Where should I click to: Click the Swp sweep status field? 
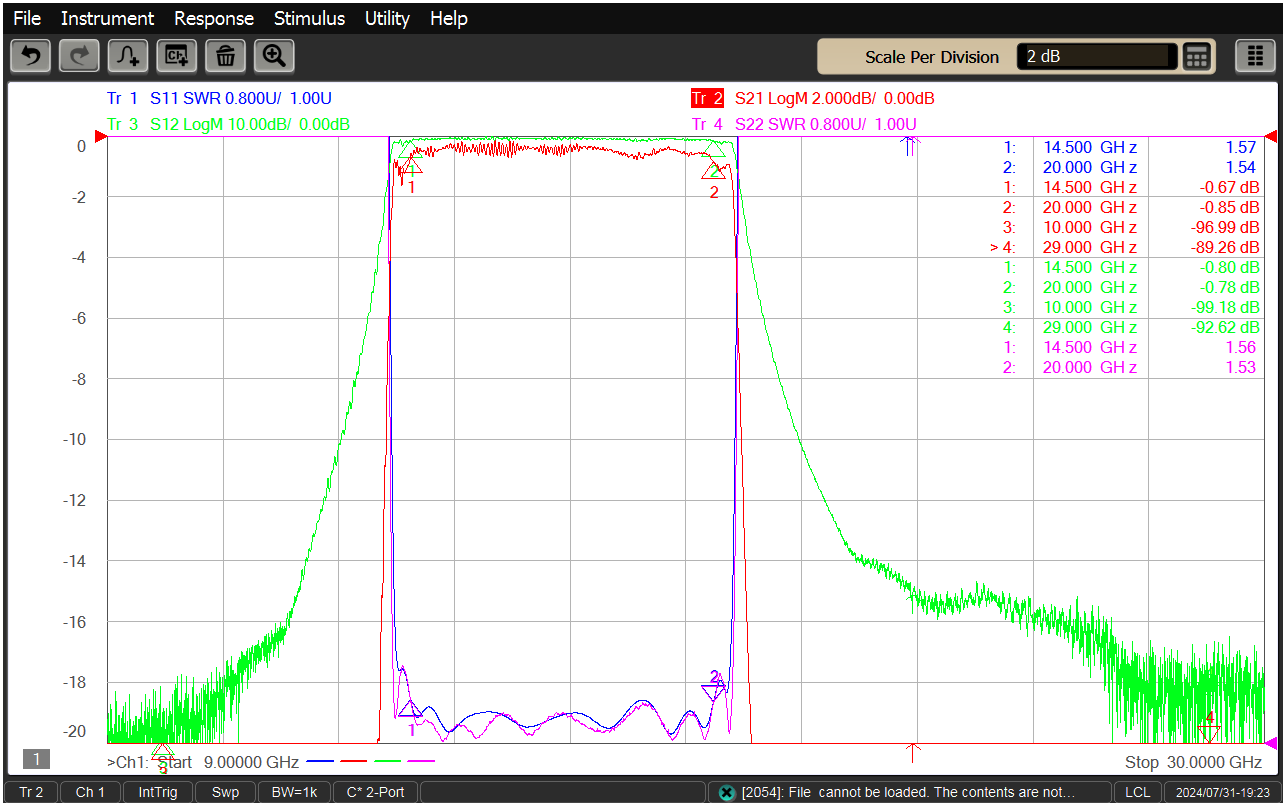(x=225, y=792)
